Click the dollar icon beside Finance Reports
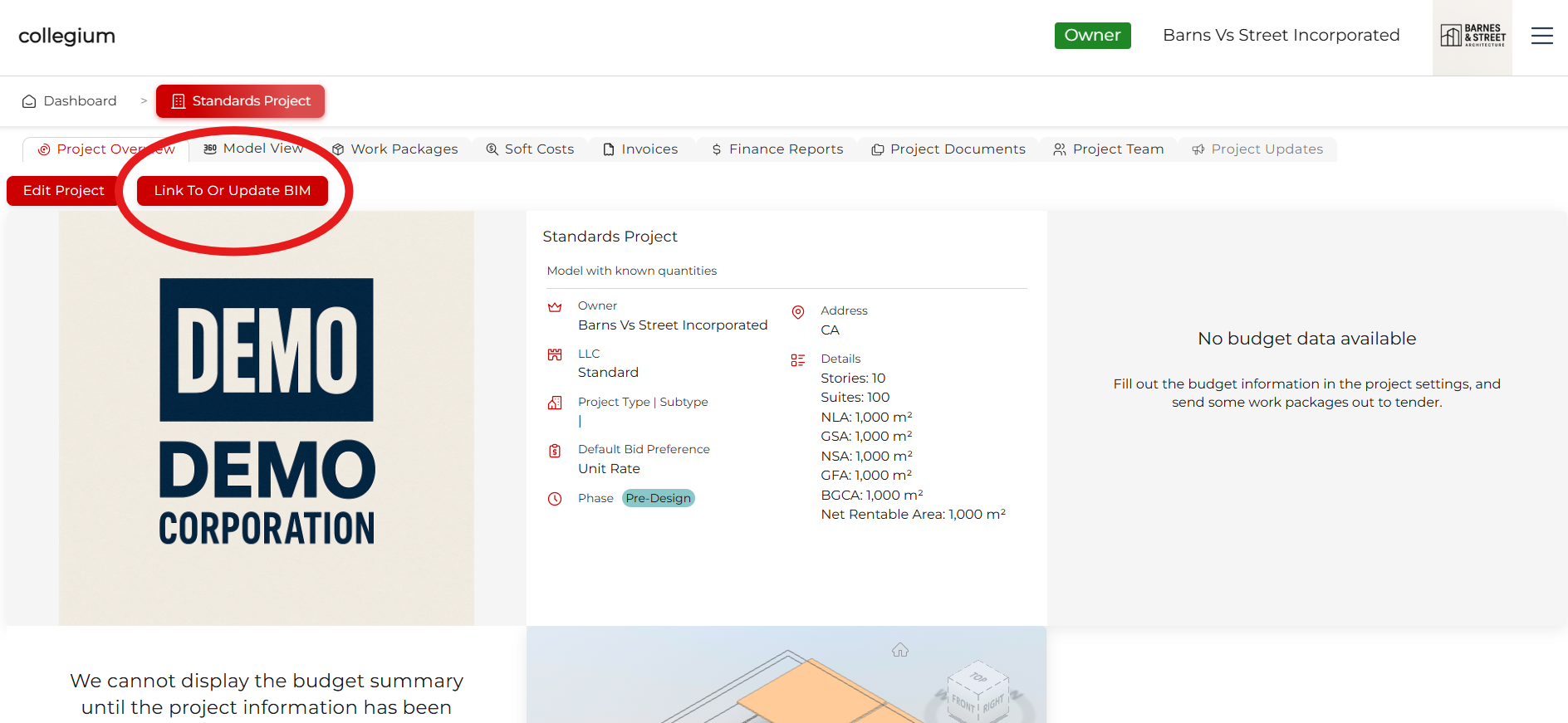This screenshot has height=723, width=1568. tap(717, 149)
